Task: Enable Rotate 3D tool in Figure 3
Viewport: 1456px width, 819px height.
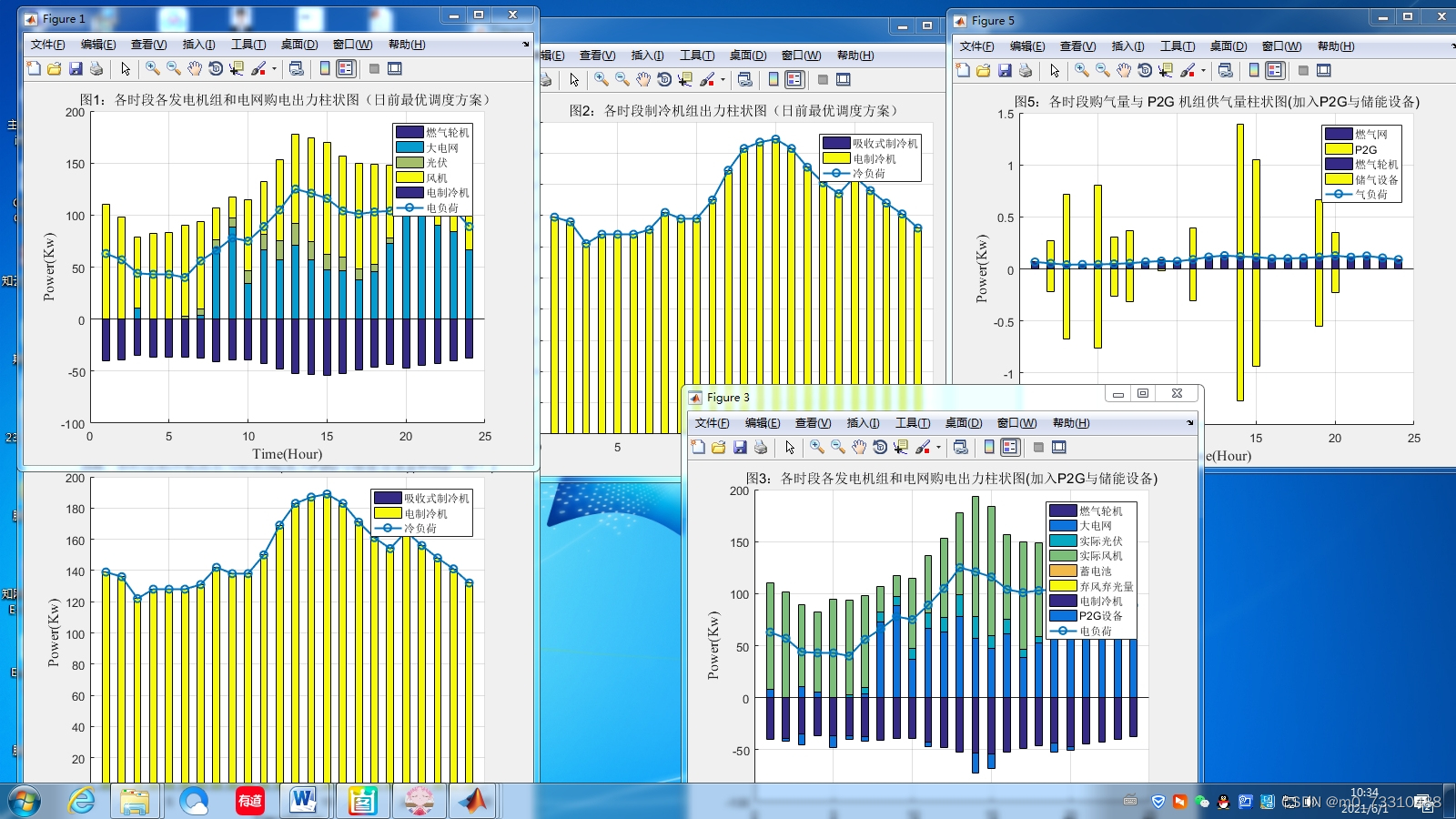Action: click(x=880, y=447)
